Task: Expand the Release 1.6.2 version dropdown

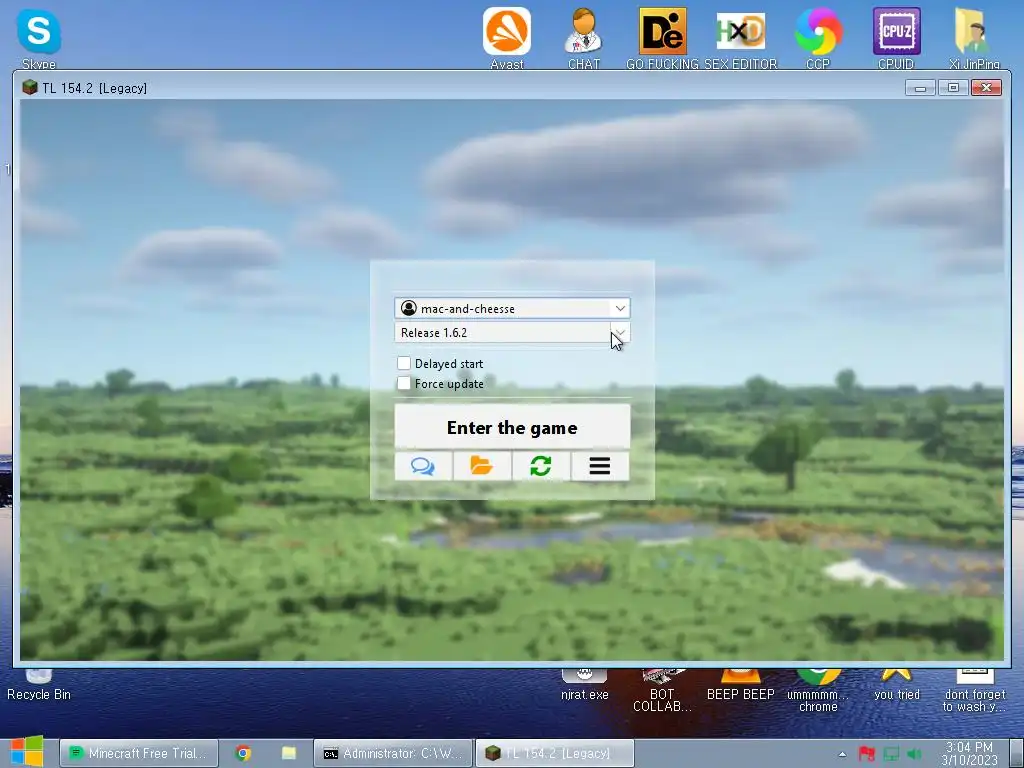Action: (620, 332)
